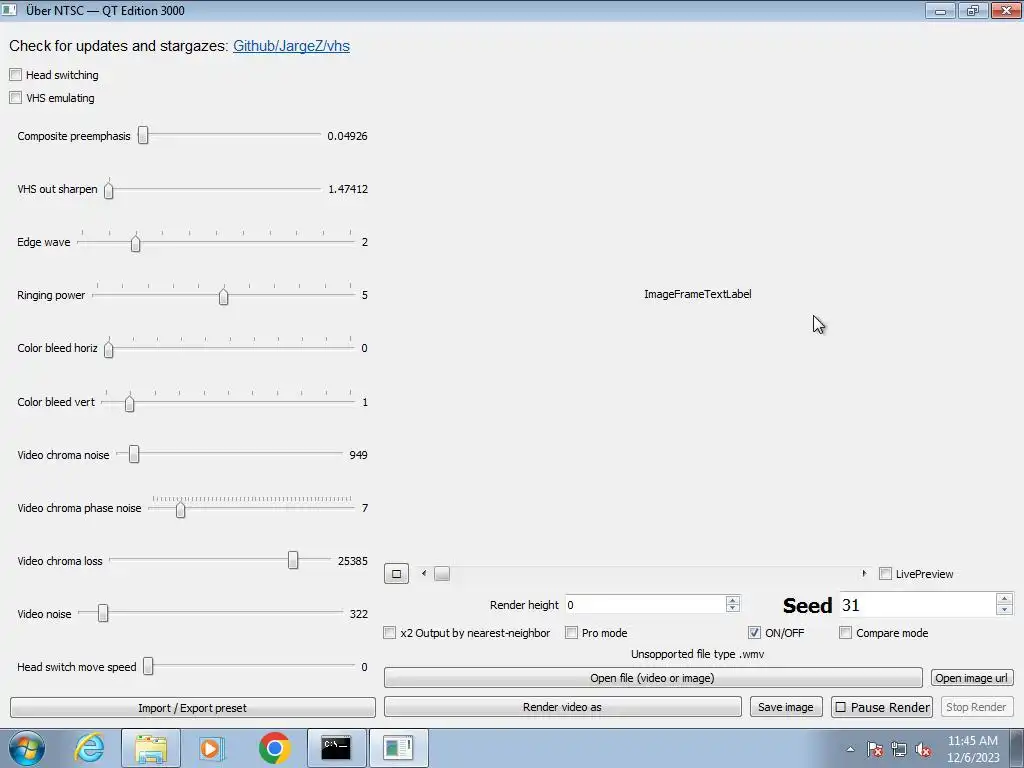Click Open file (video or image) button

tap(653, 678)
